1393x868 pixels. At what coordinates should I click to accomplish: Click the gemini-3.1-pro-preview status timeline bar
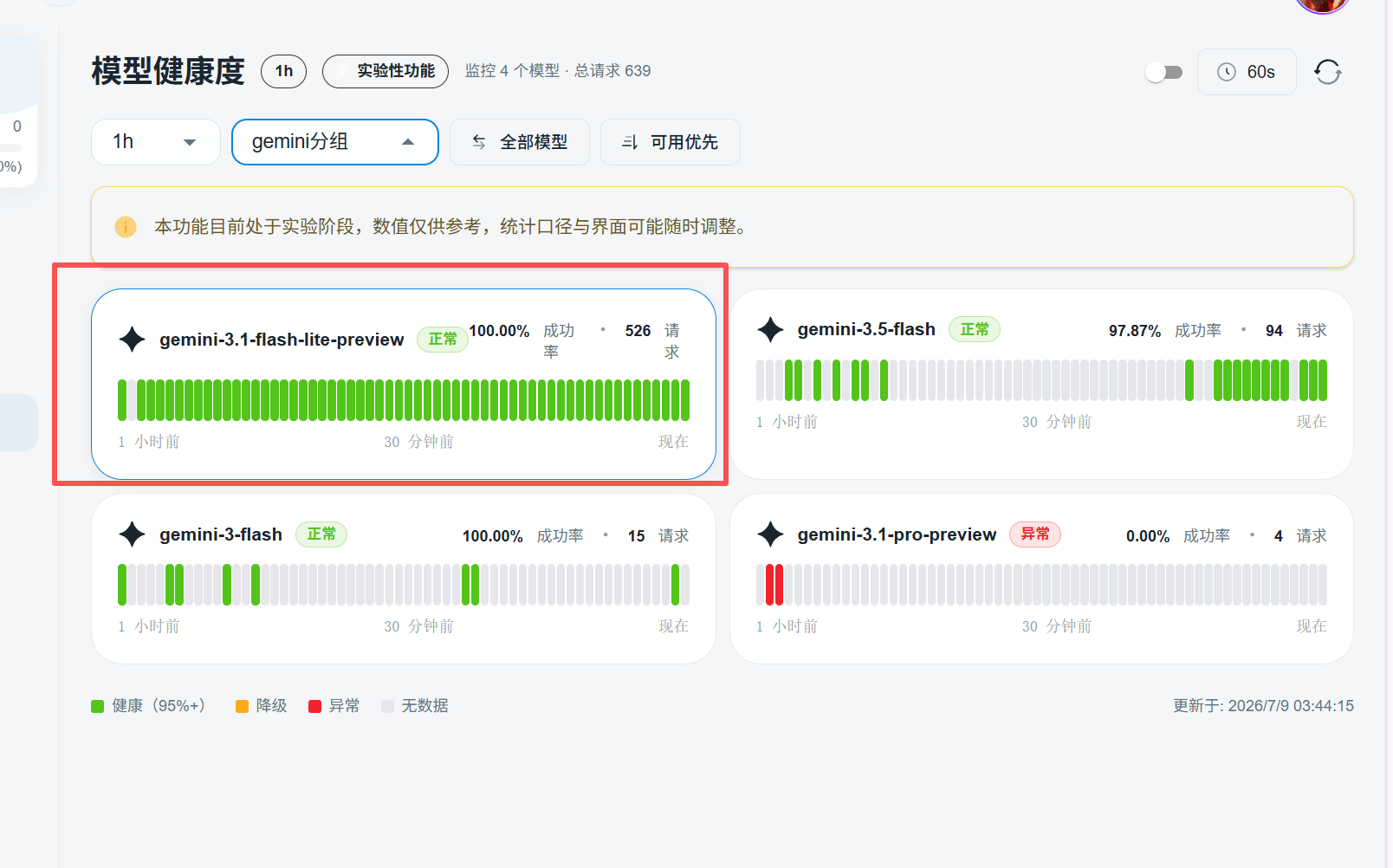pos(1042,585)
